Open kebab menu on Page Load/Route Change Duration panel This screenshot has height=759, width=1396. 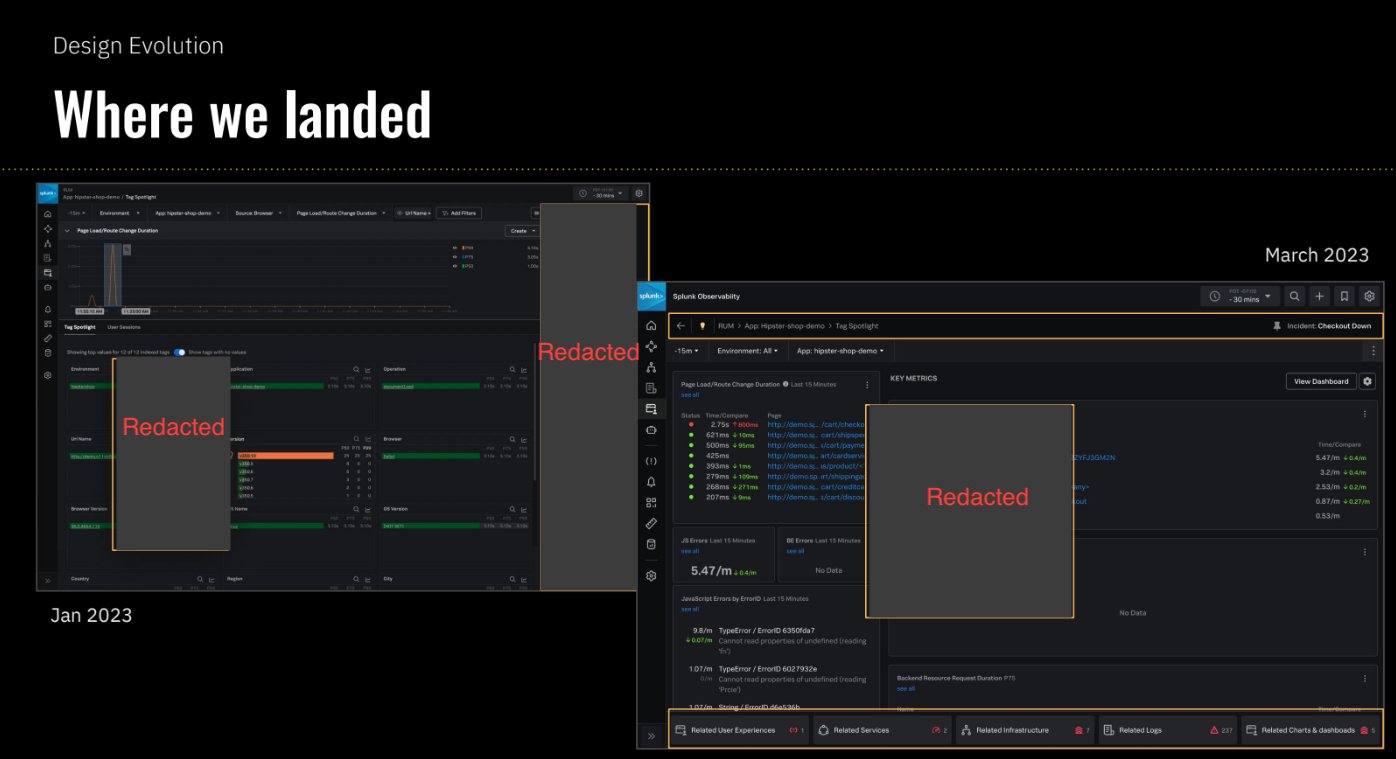[867, 384]
